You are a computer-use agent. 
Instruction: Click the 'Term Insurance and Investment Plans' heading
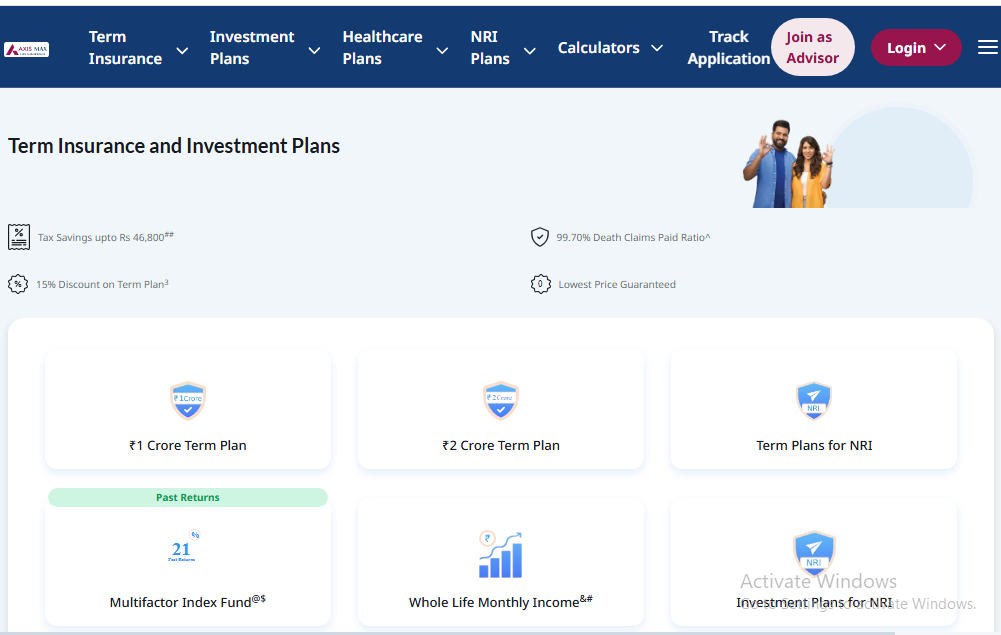coord(174,146)
